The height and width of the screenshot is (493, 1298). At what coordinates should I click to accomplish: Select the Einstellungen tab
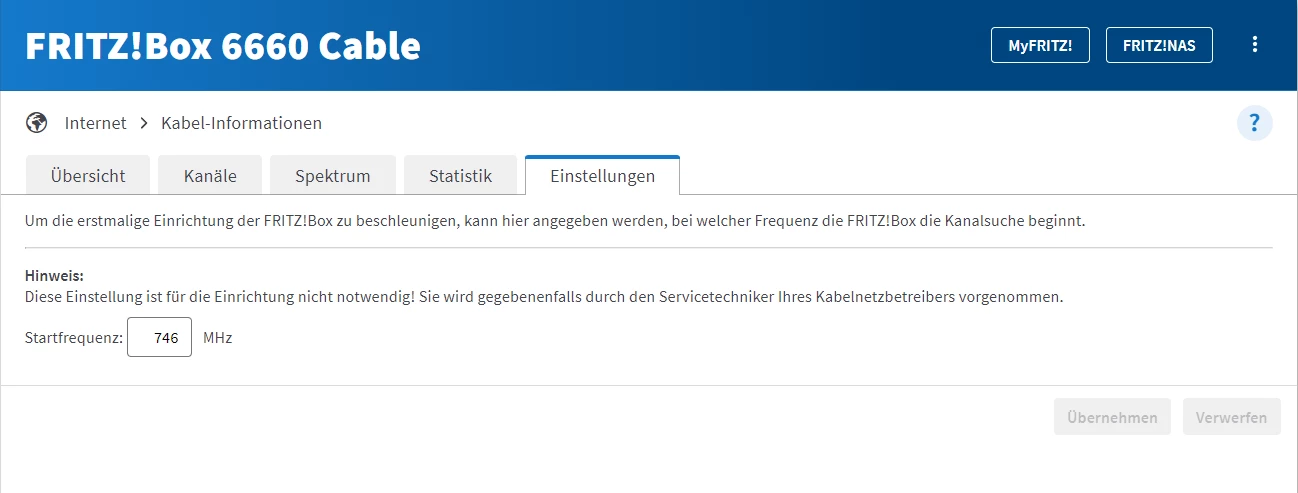(x=603, y=175)
